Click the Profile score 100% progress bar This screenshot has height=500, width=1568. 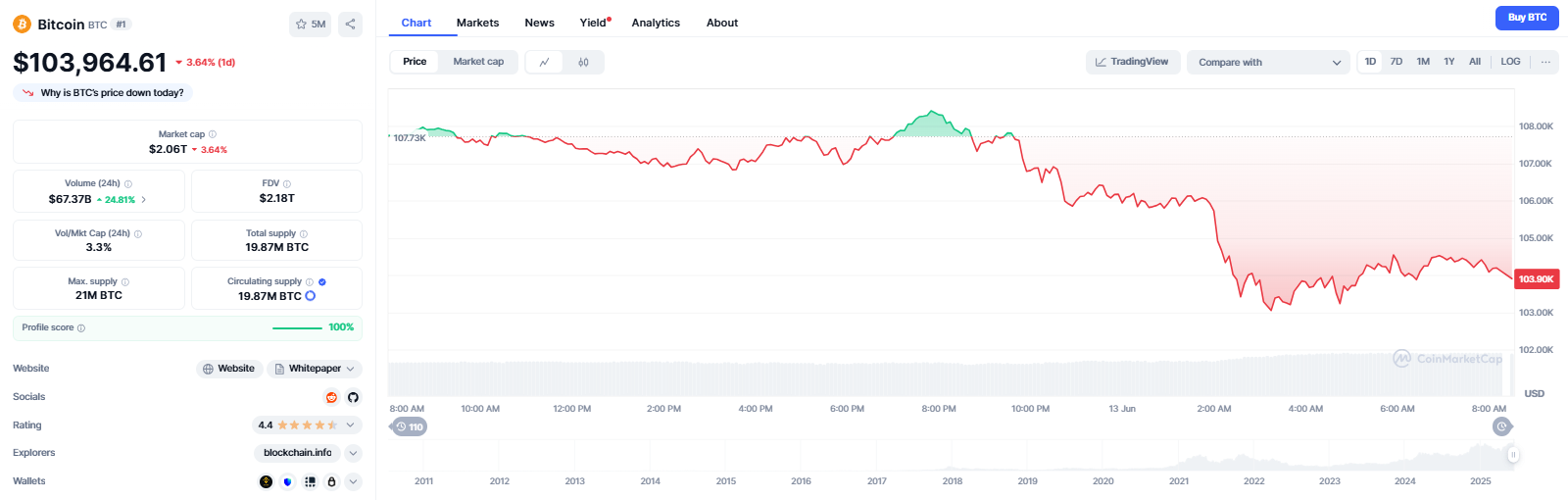pos(297,327)
